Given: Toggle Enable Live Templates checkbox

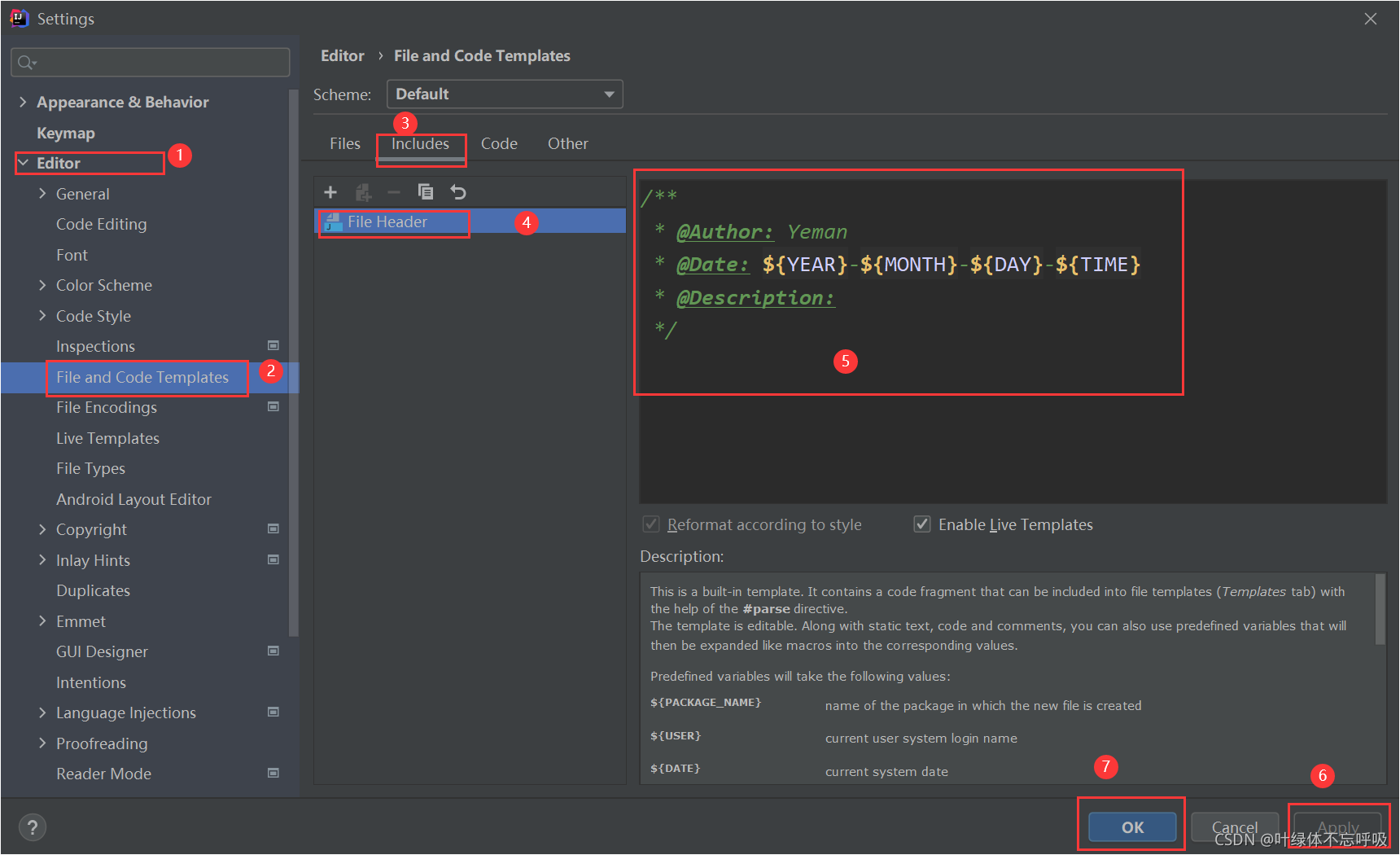Looking at the screenshot, I should 922,524.
